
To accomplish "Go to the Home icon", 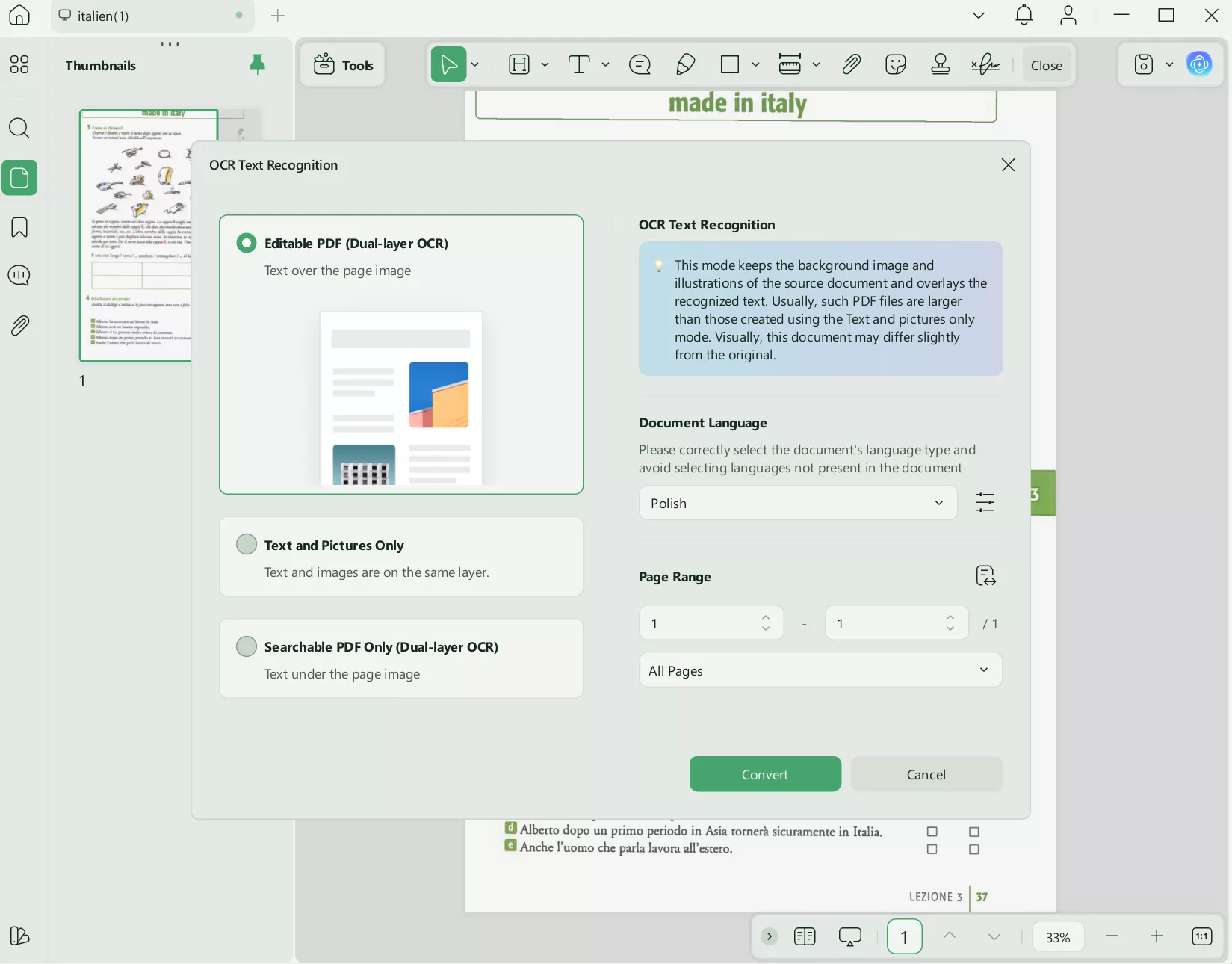I will (19, 15).
